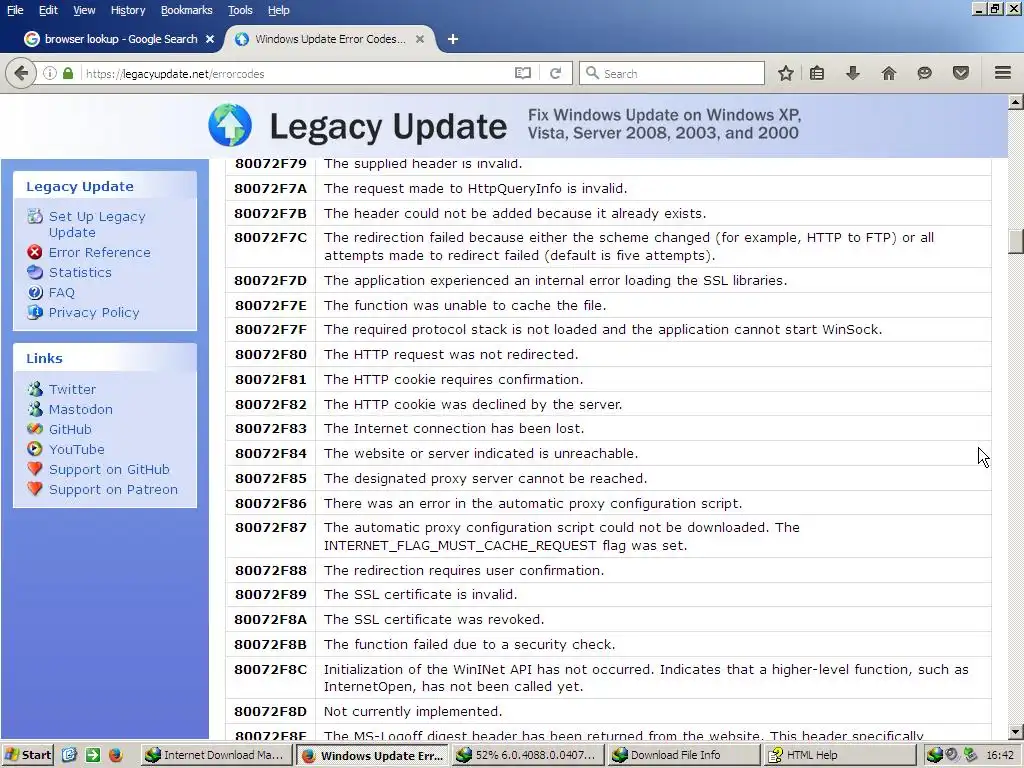
Task: Open the Pocket toolbar icon
Action: coord(961,73)
